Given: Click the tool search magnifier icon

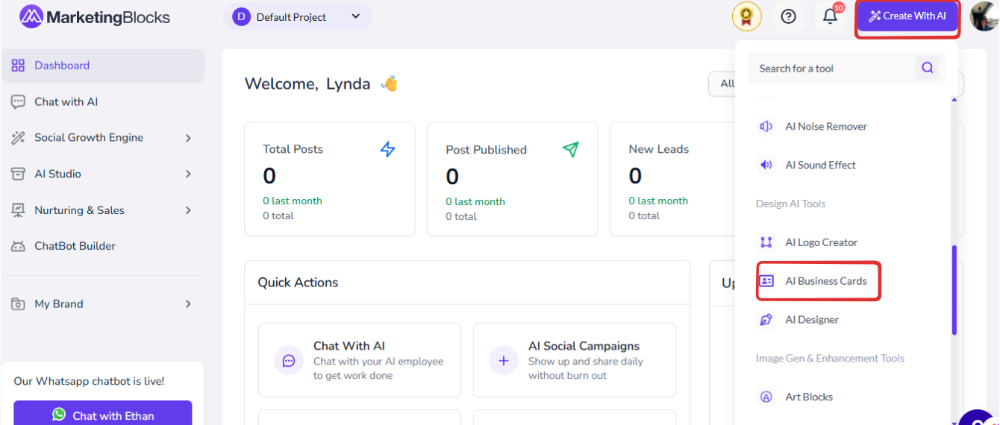Looking at the screenshot, I should point(928,68).
